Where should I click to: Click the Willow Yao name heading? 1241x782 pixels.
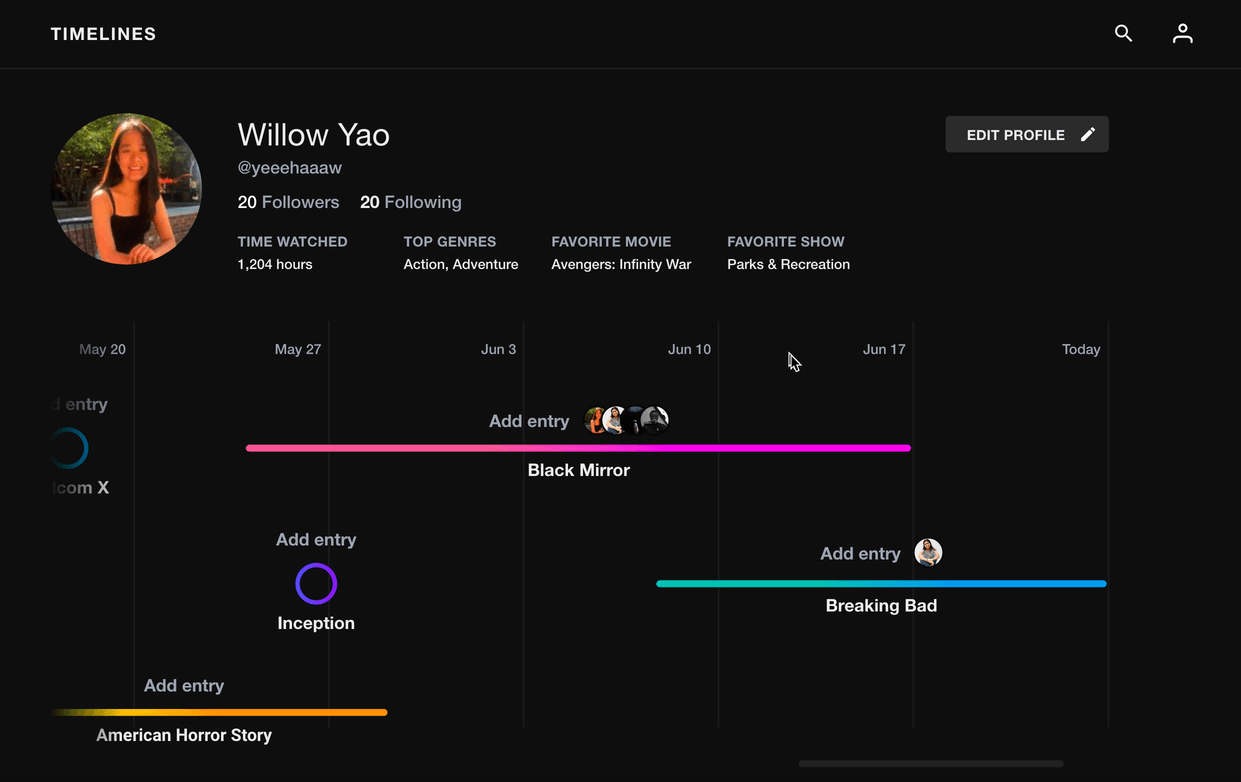click(314, 135)
